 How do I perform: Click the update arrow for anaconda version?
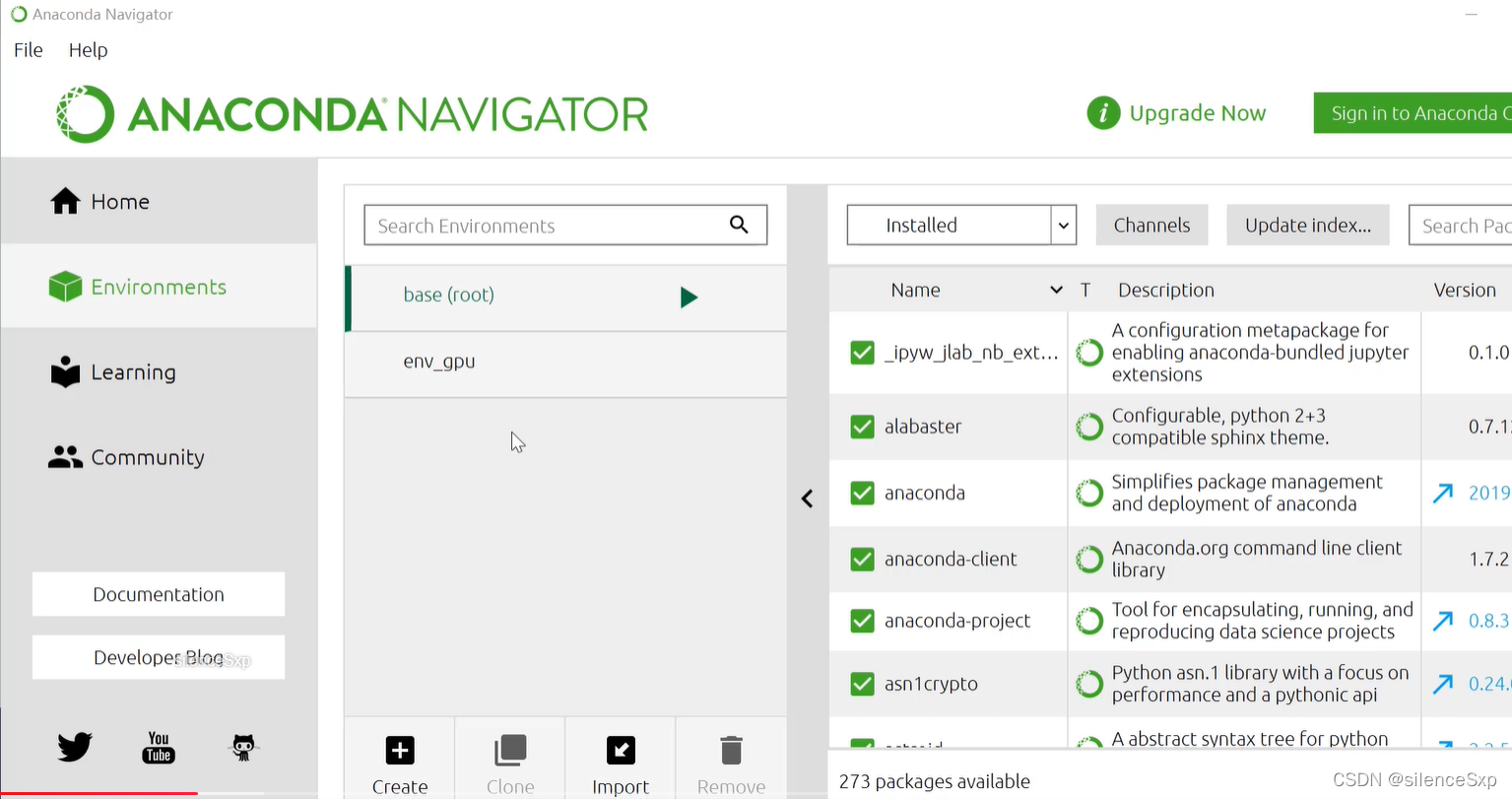click(x=1443, y=493)
